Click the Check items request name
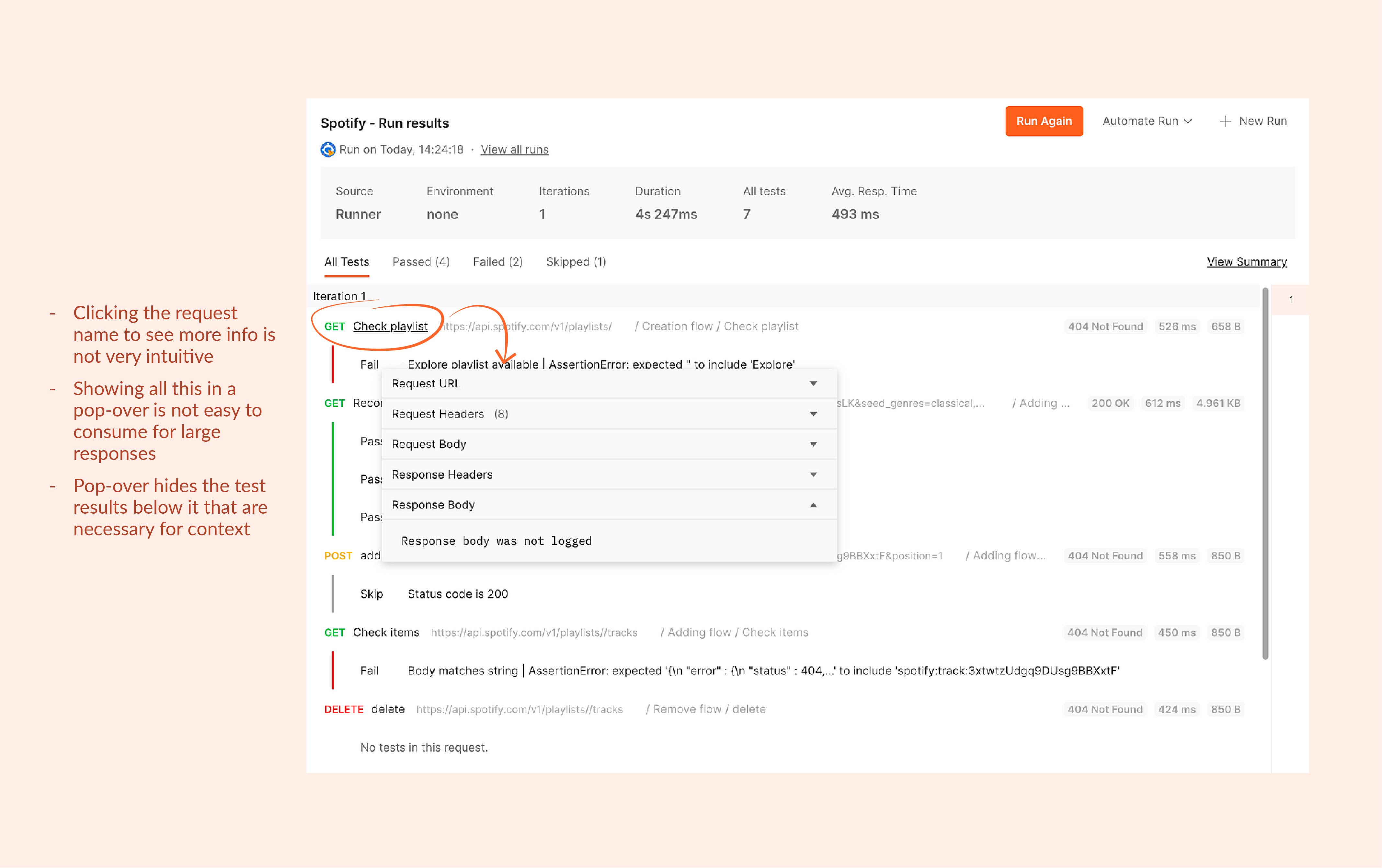Viewport: 1382px width, 868px height. coord(386,632)
